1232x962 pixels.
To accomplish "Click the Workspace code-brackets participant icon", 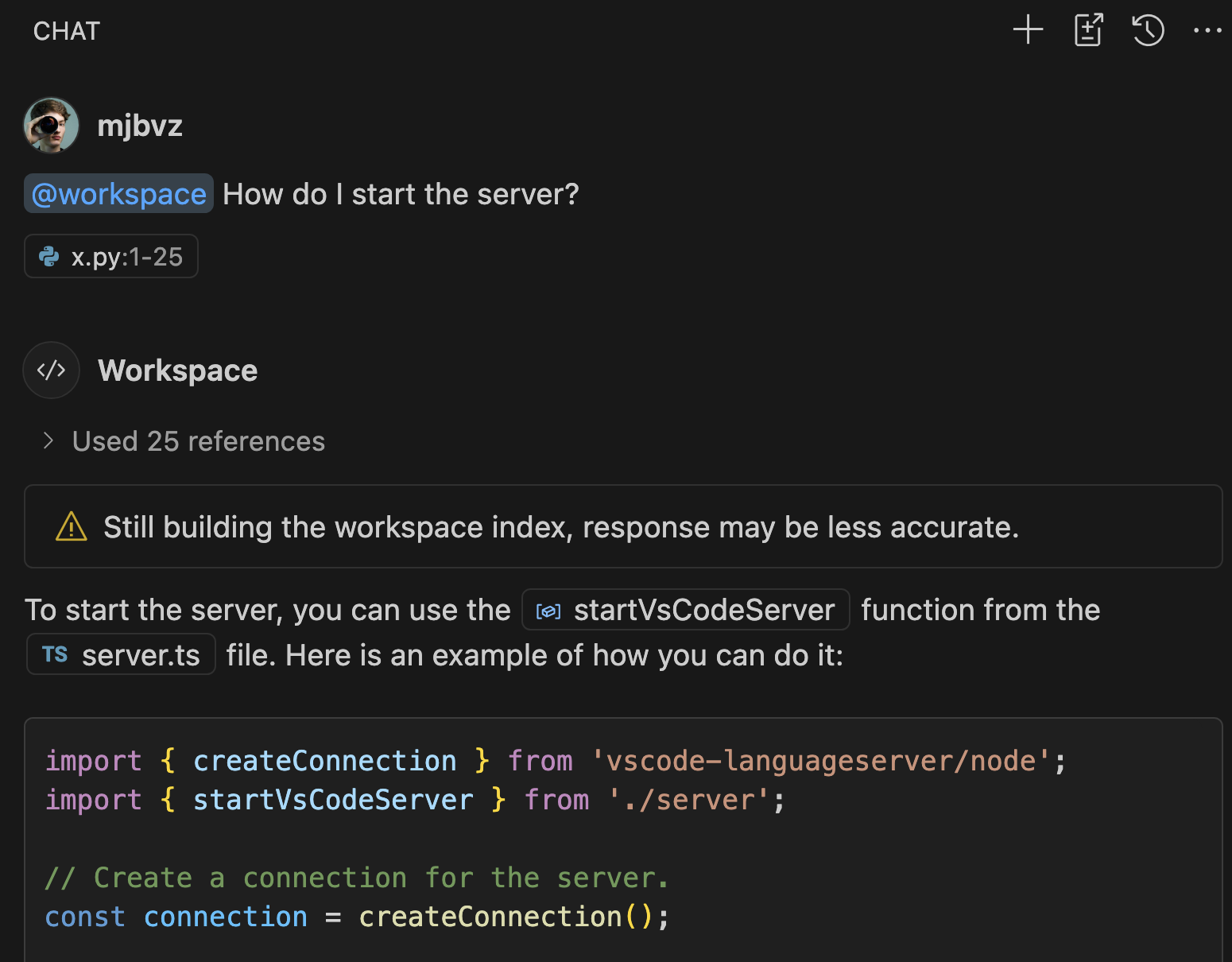I will (x=52, y=370).
